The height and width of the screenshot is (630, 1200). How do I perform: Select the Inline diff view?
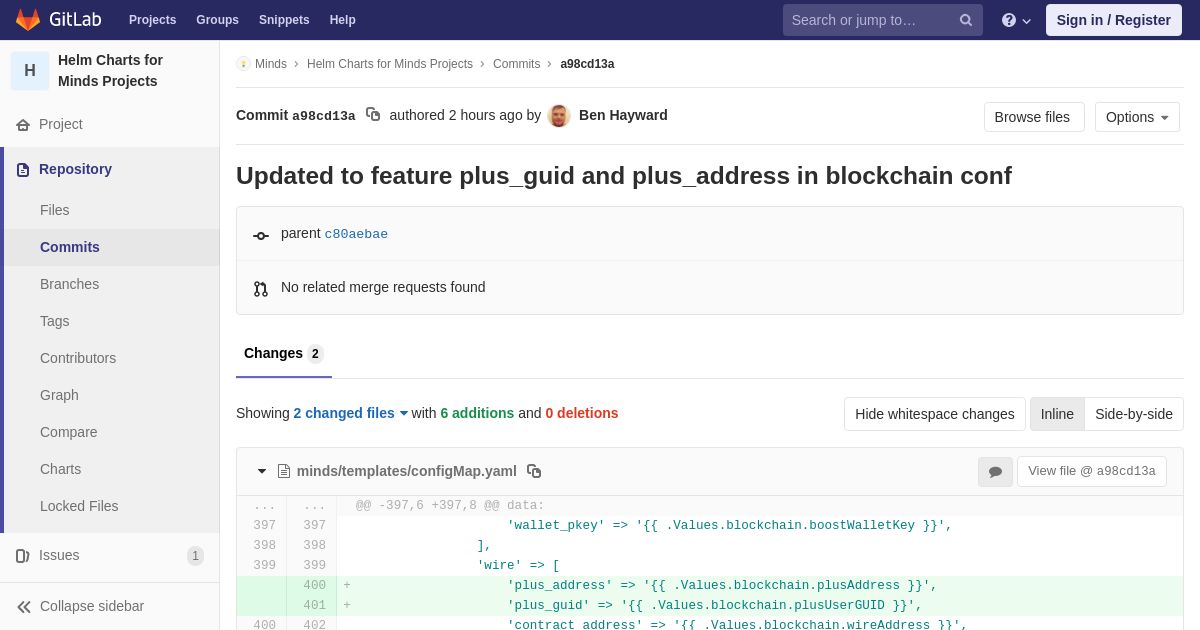(x=1057, y=414)
